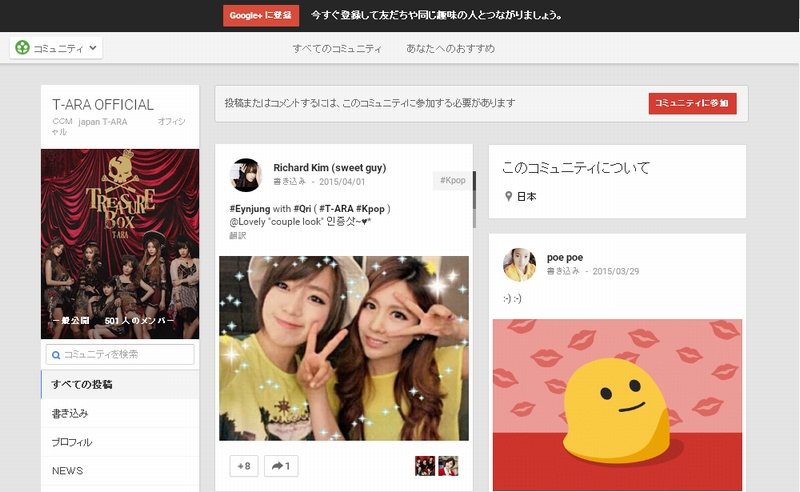Click the 2015/03/29 post date

click(x=616, y=272)
